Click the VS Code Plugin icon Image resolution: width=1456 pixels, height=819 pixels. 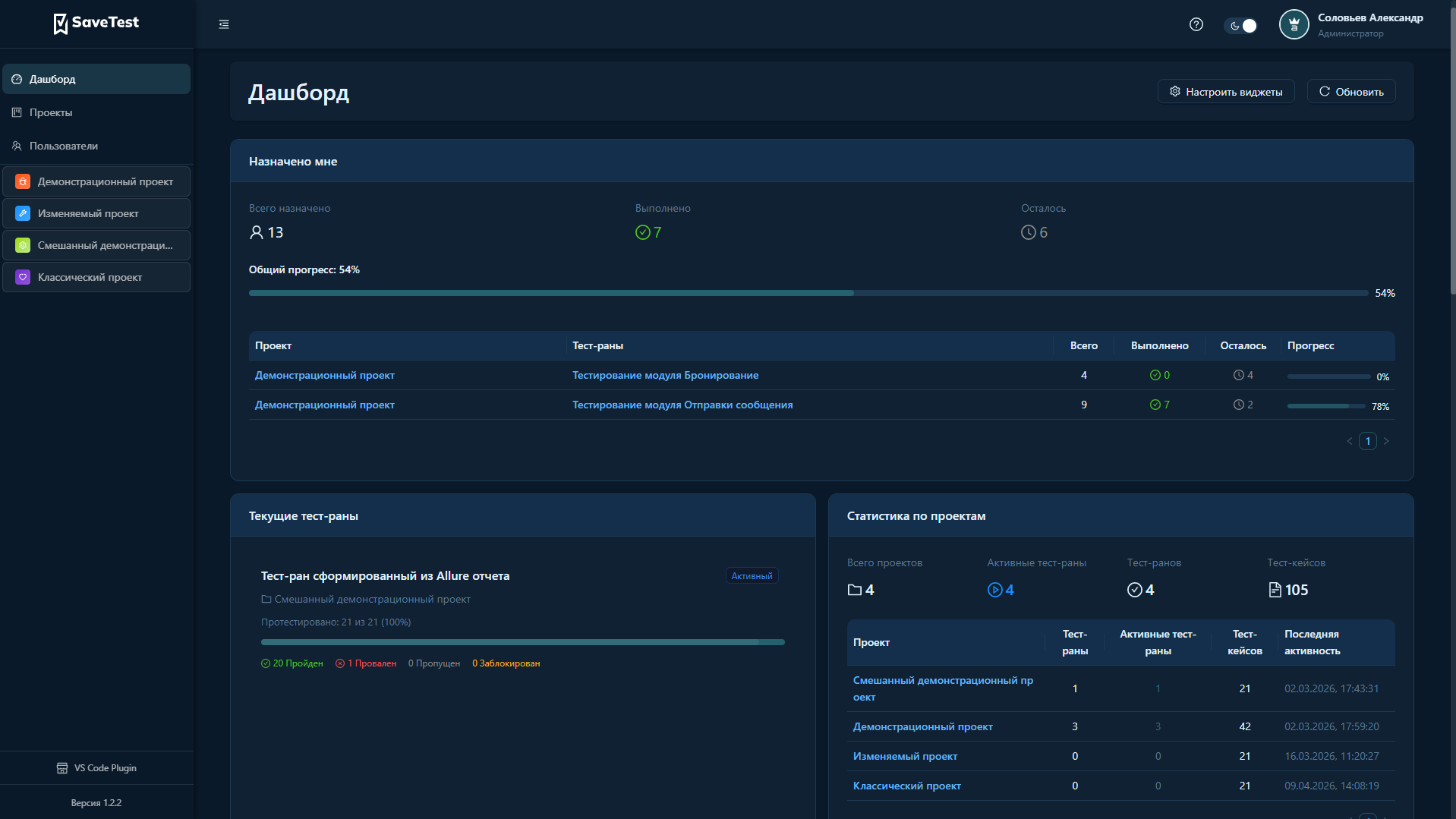[61, 767]
